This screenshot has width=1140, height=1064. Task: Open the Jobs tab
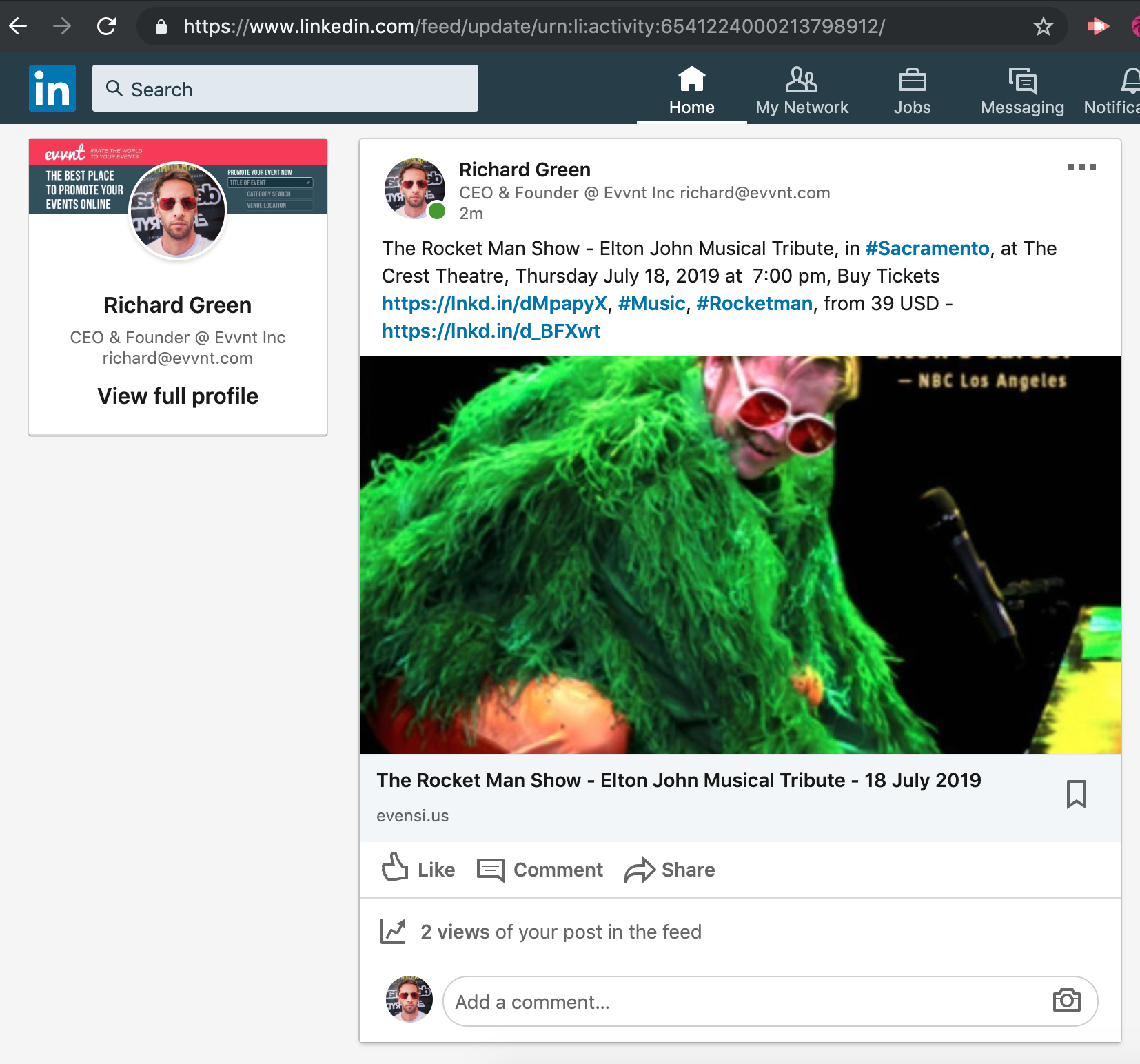point(912,91)
